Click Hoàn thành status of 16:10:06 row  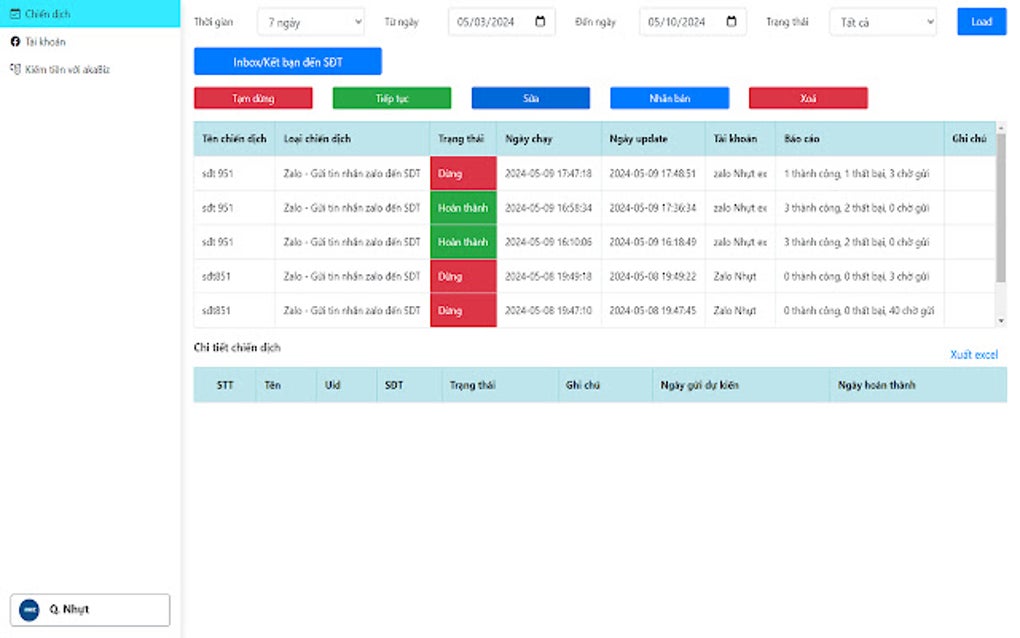[463, 242]
